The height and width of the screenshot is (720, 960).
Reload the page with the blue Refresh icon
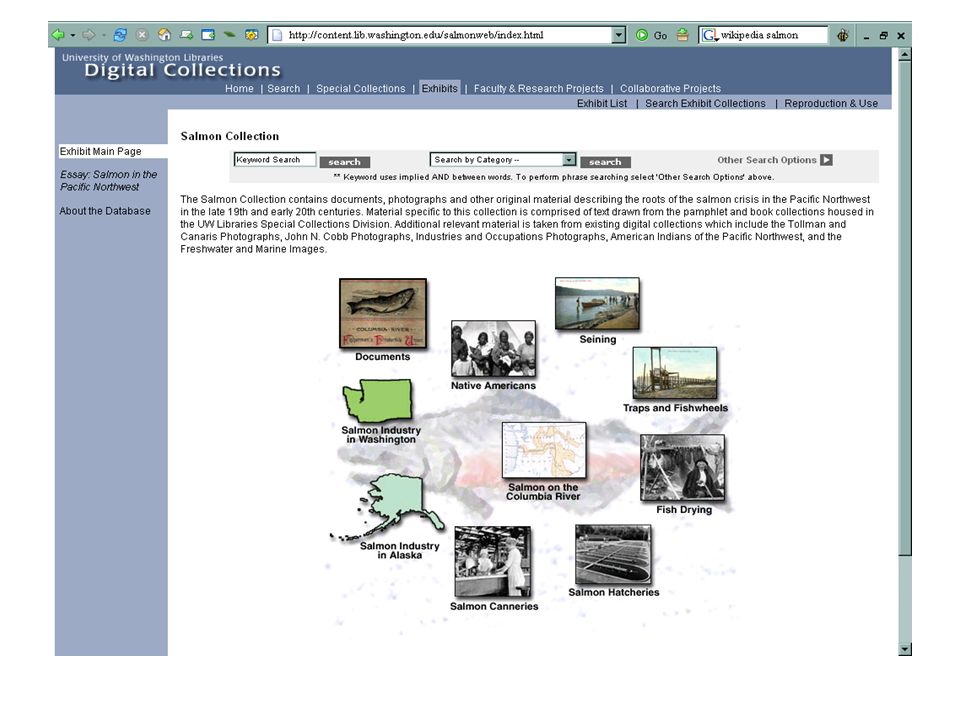click(x=120, y=35)
